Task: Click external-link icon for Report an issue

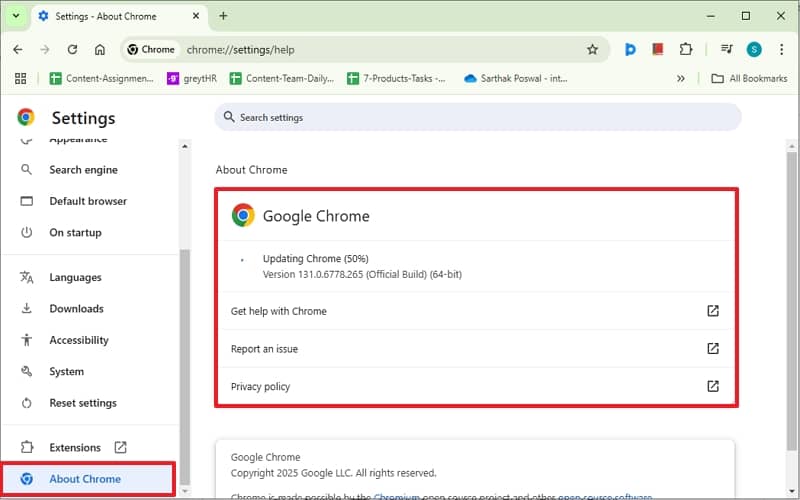Action: (x=713, y=348)
